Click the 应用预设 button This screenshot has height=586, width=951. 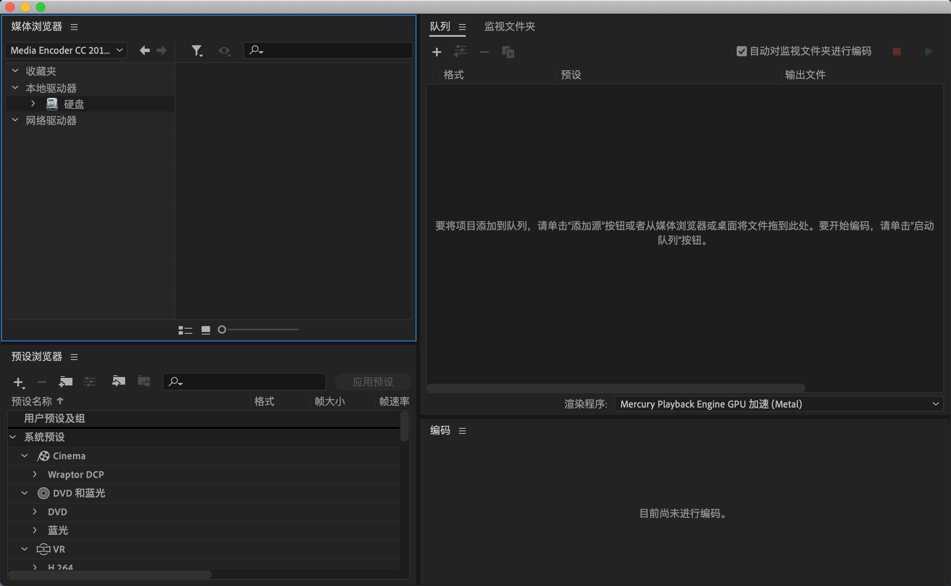tap(371, 381)
